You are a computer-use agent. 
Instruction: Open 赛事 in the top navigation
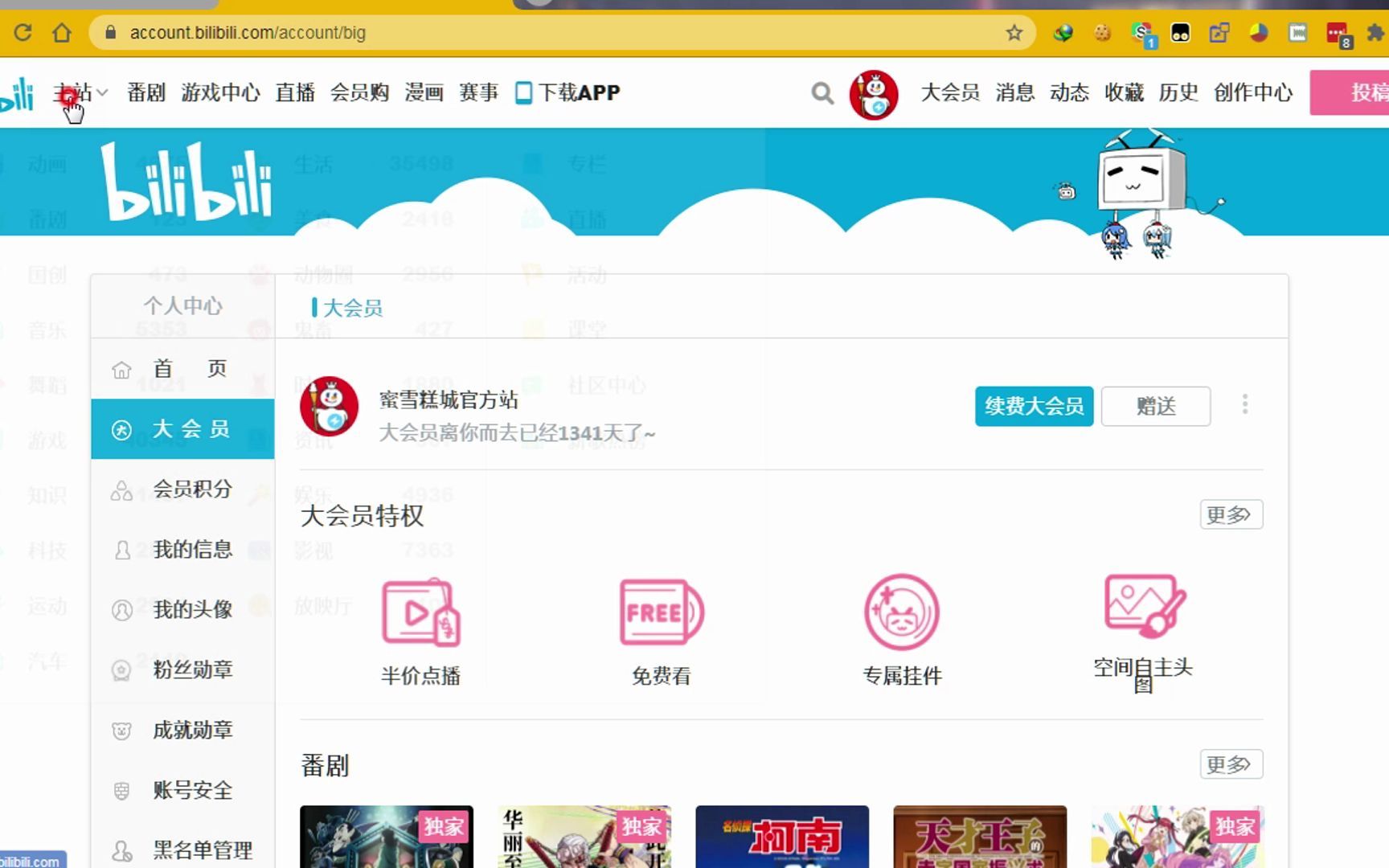point(478,92)
